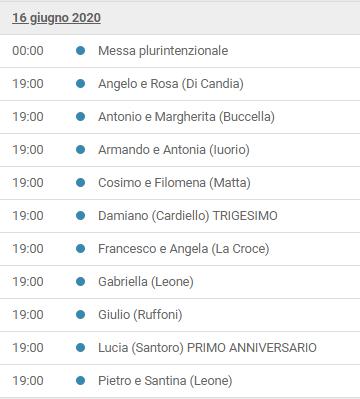Click blue dot beside Messa plurintenzionale
Image resolution: width=360 pixels, height=399 pixels.
[80, 51]
